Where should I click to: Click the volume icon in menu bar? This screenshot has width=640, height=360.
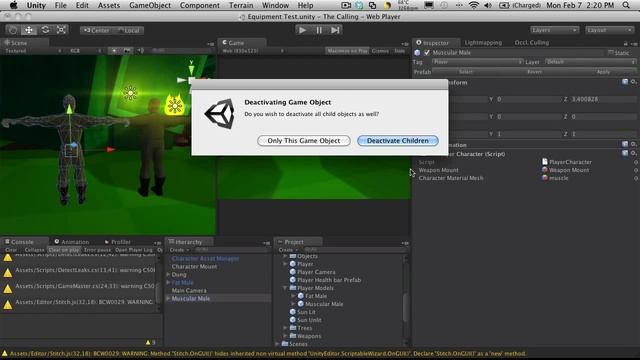click(487, 5)
